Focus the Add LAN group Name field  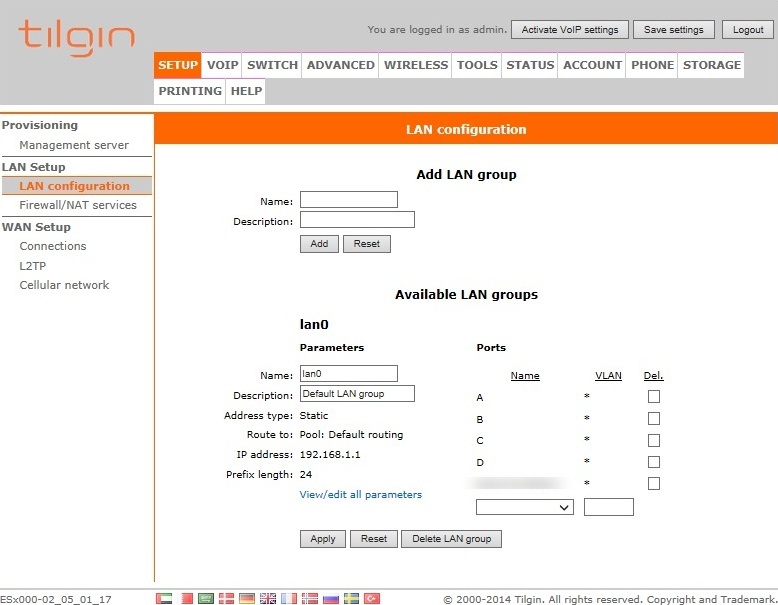tap(349, 200)
